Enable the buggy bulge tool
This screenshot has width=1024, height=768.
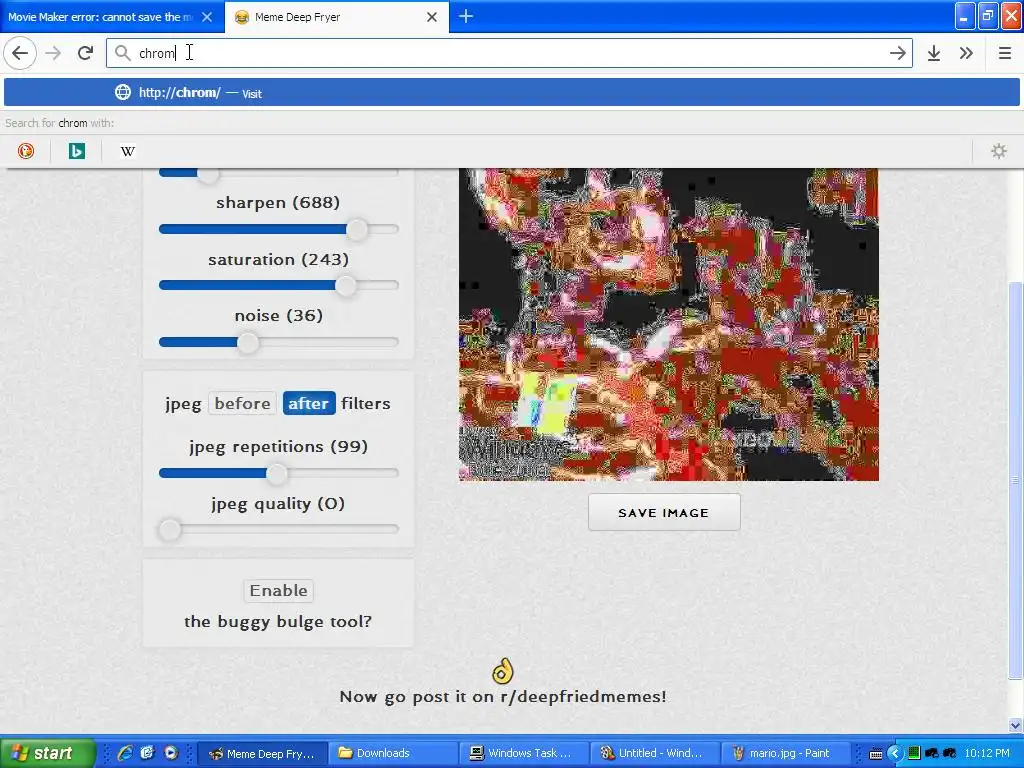(x=278, y=590)
